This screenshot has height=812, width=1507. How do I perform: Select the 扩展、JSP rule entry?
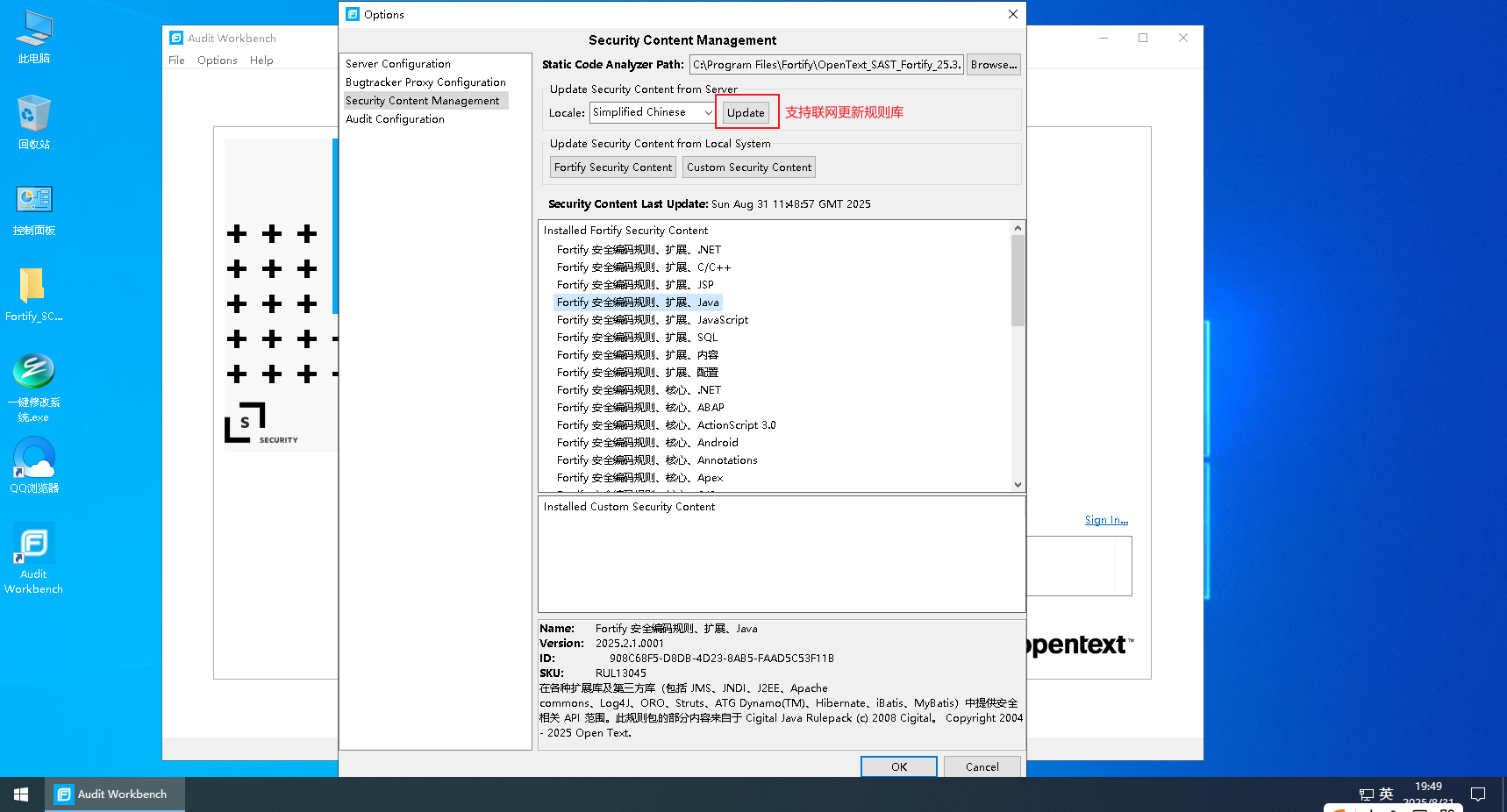coord(635,285)
